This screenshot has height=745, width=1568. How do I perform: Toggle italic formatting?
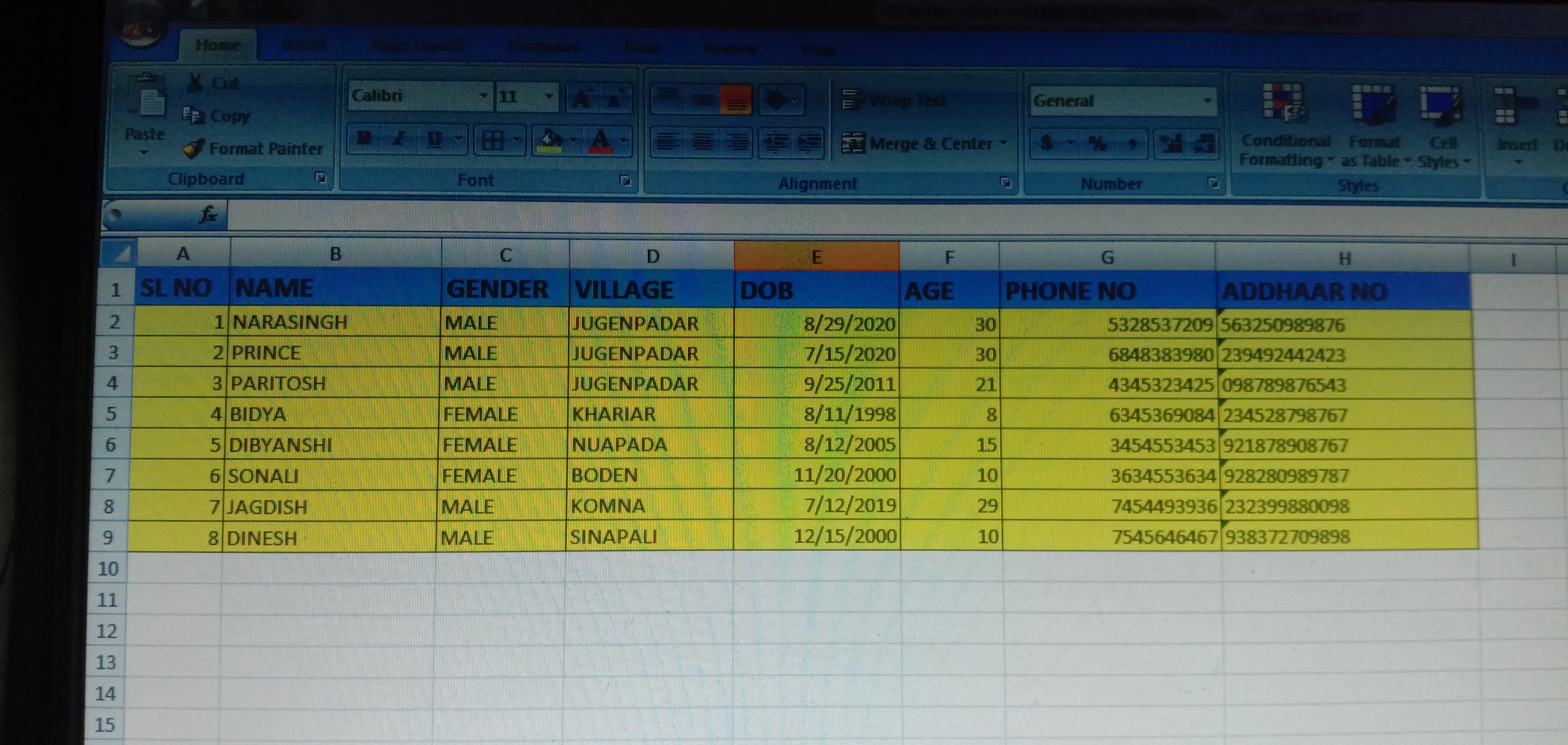point(399,139)
